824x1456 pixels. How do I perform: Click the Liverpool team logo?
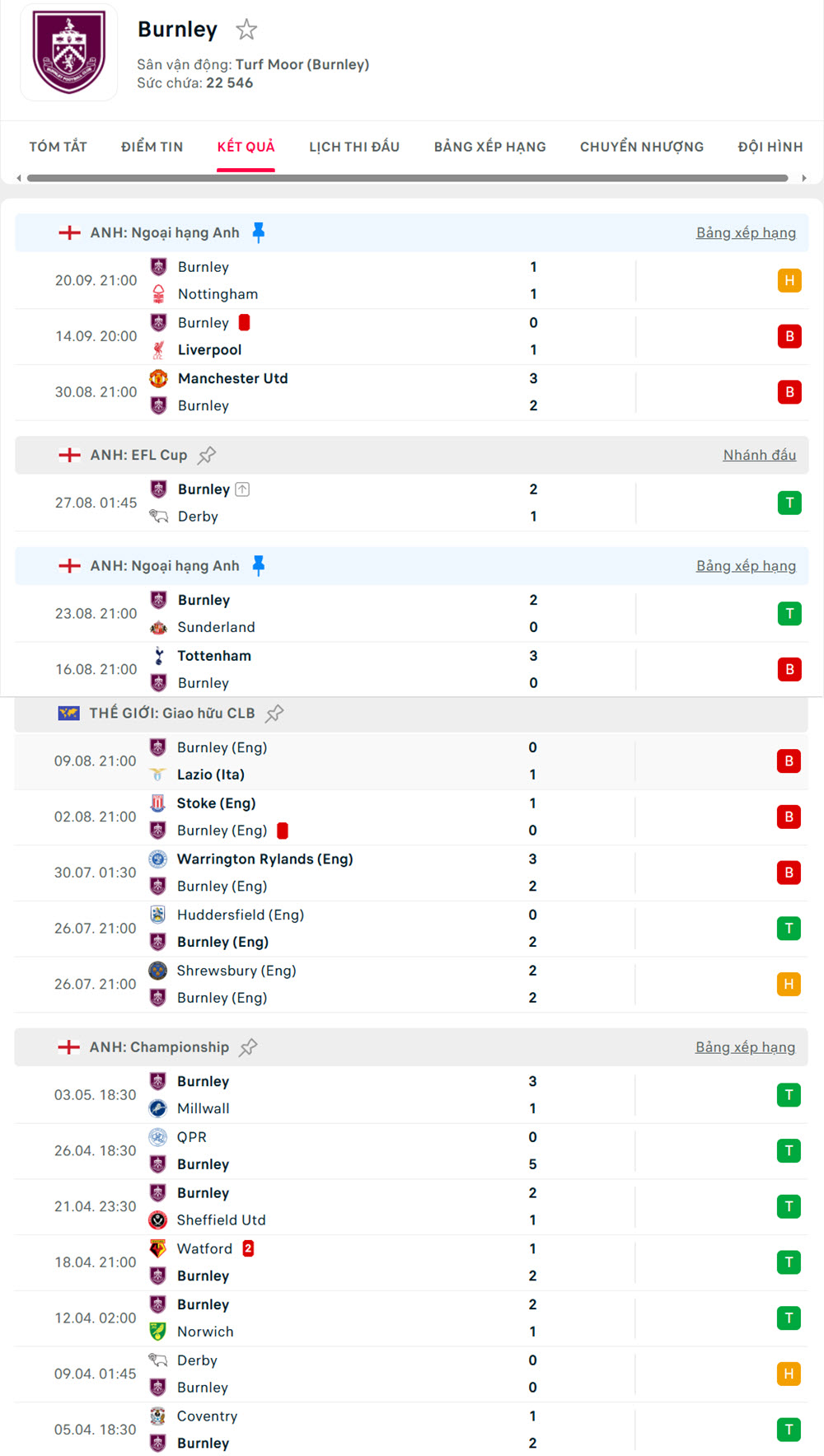158,350
